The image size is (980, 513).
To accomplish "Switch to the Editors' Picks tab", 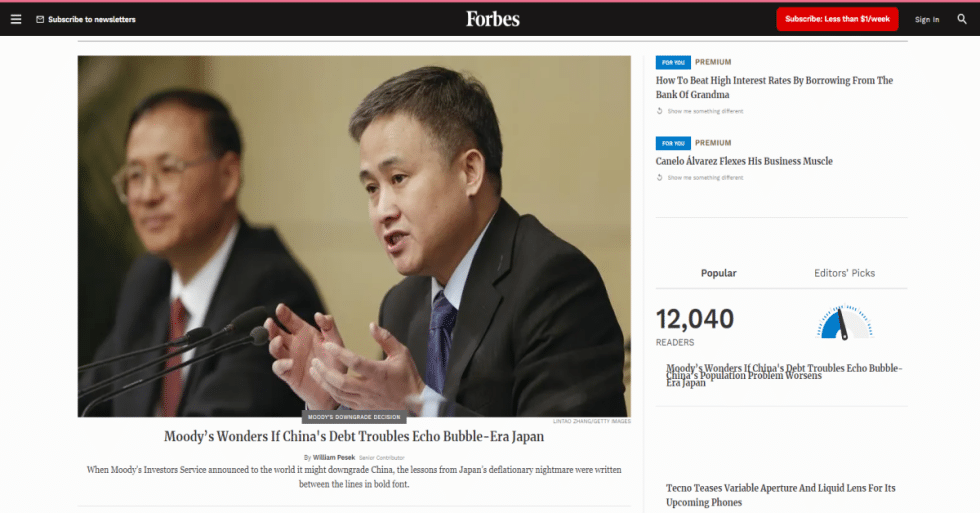I will pos(844,273).
